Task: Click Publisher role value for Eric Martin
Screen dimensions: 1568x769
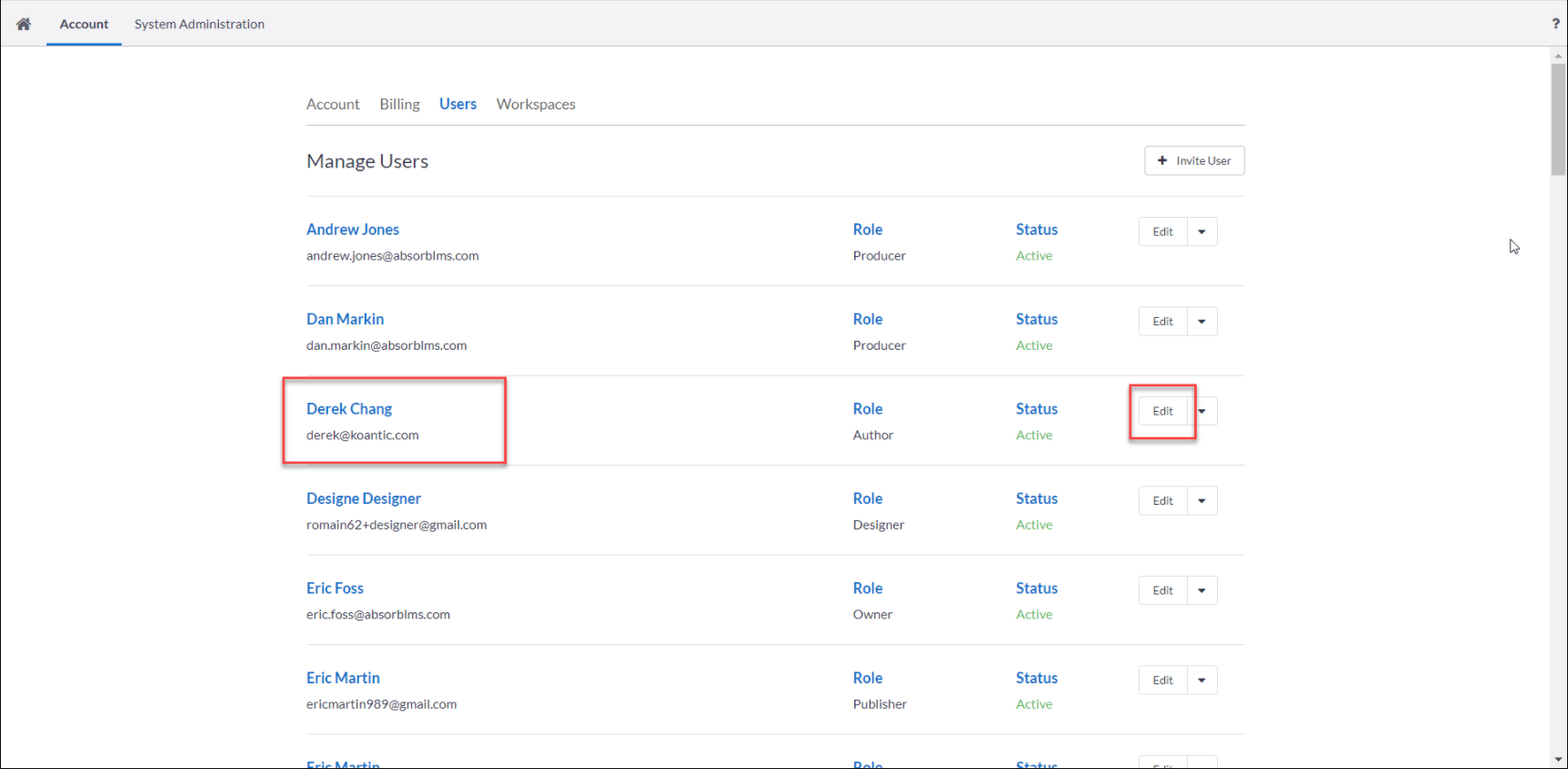Action: [x=880, y=704]
